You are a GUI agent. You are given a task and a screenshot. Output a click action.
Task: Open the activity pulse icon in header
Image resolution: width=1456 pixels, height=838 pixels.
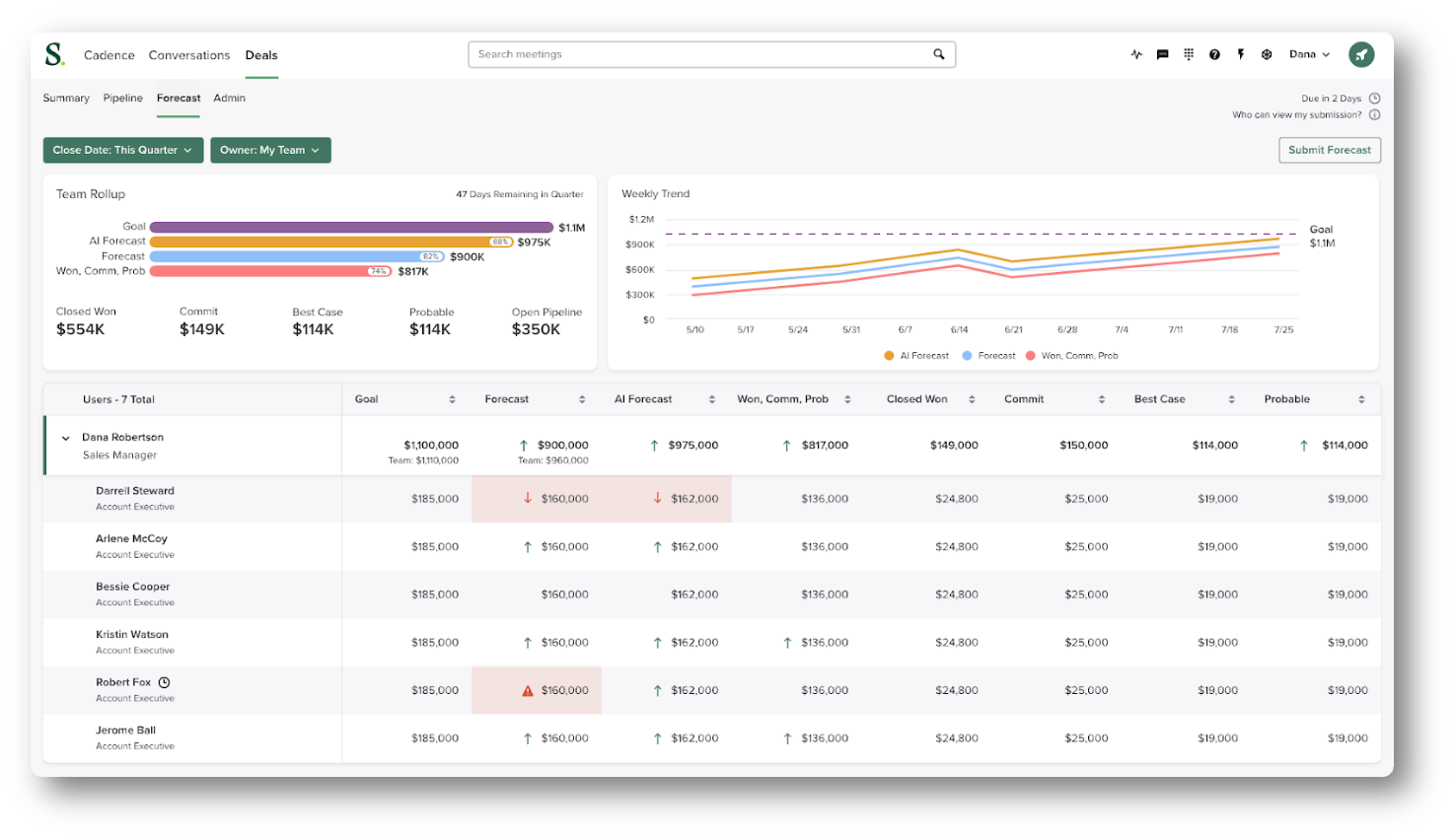[x=1136, y=55]
